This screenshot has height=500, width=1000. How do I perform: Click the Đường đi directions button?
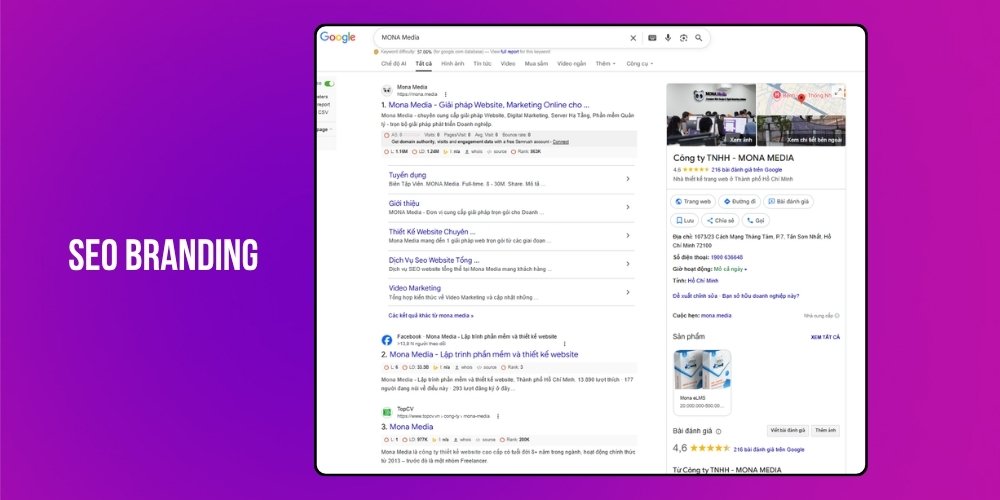click(x=739, y=202)
